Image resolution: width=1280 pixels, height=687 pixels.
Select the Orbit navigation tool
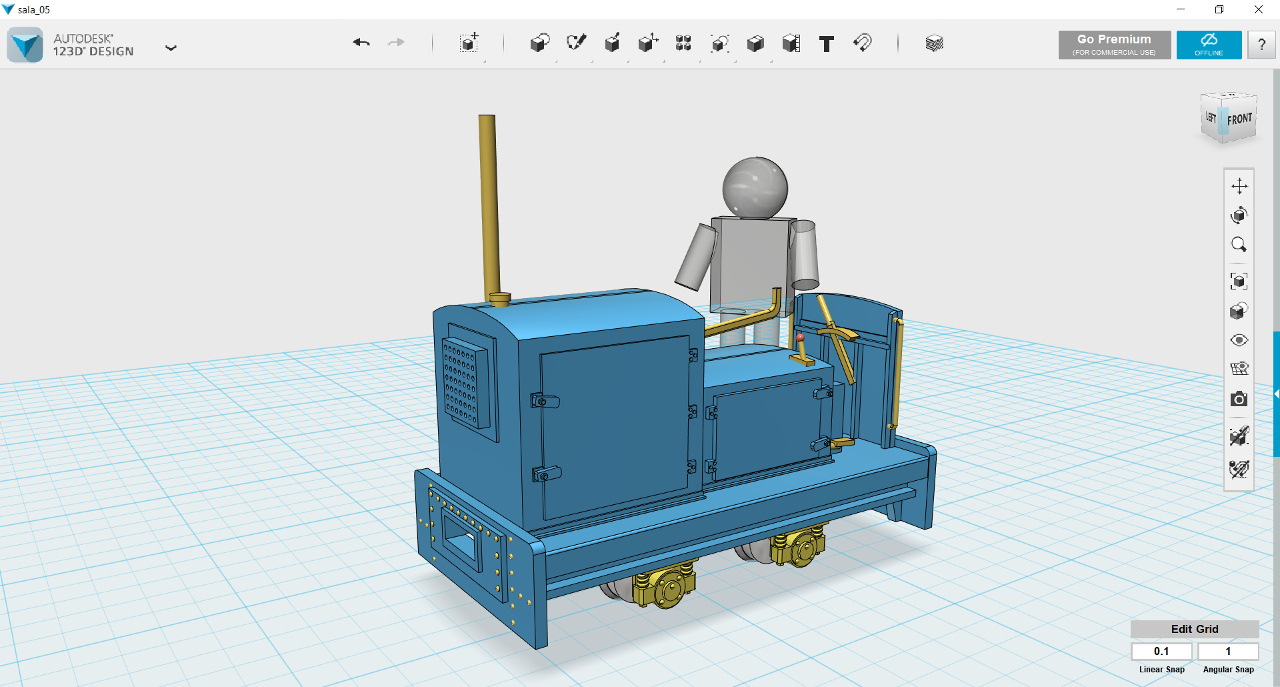[1239, 215]
